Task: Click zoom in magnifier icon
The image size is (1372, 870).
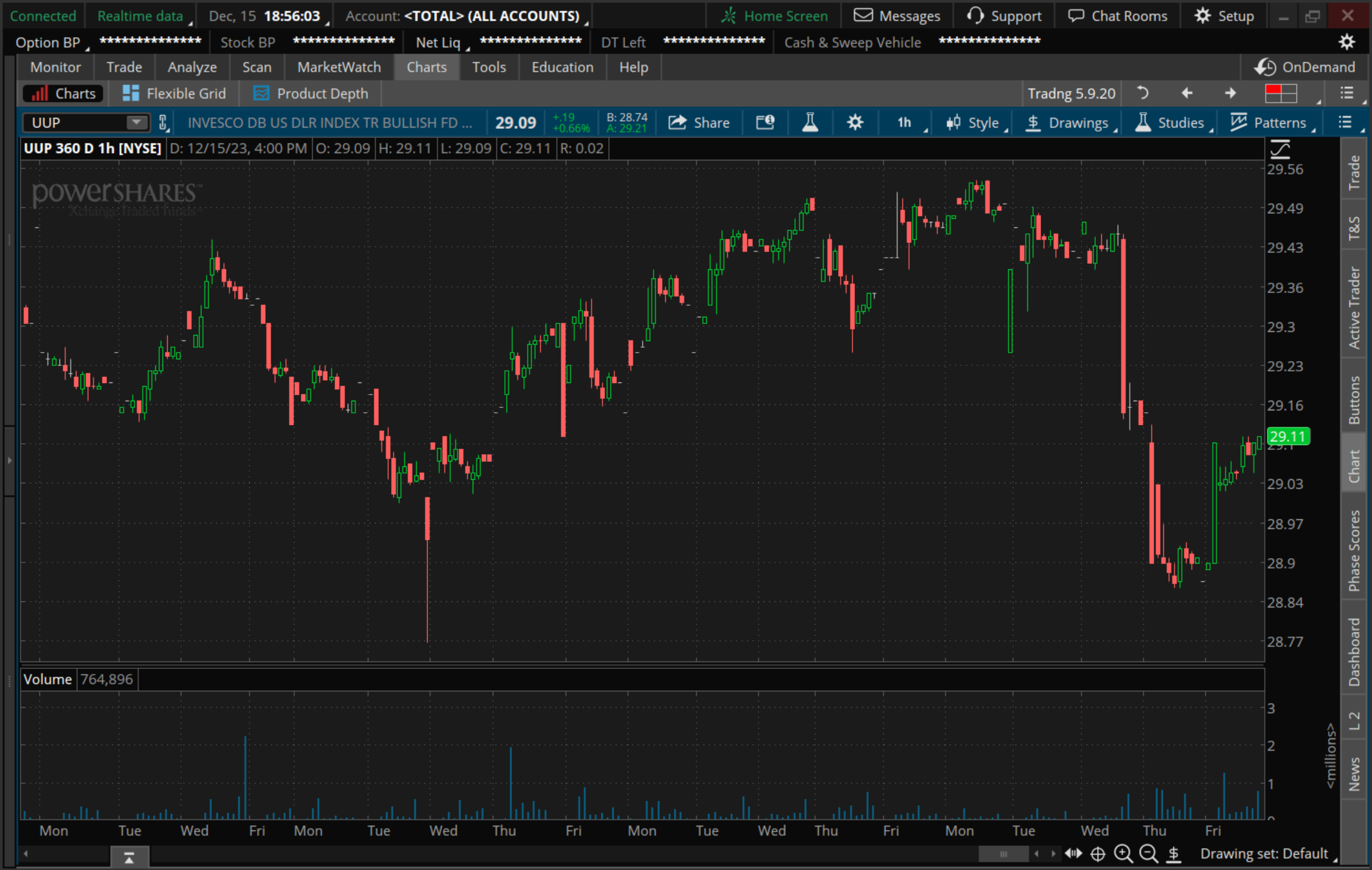Action: point(1123,854)
